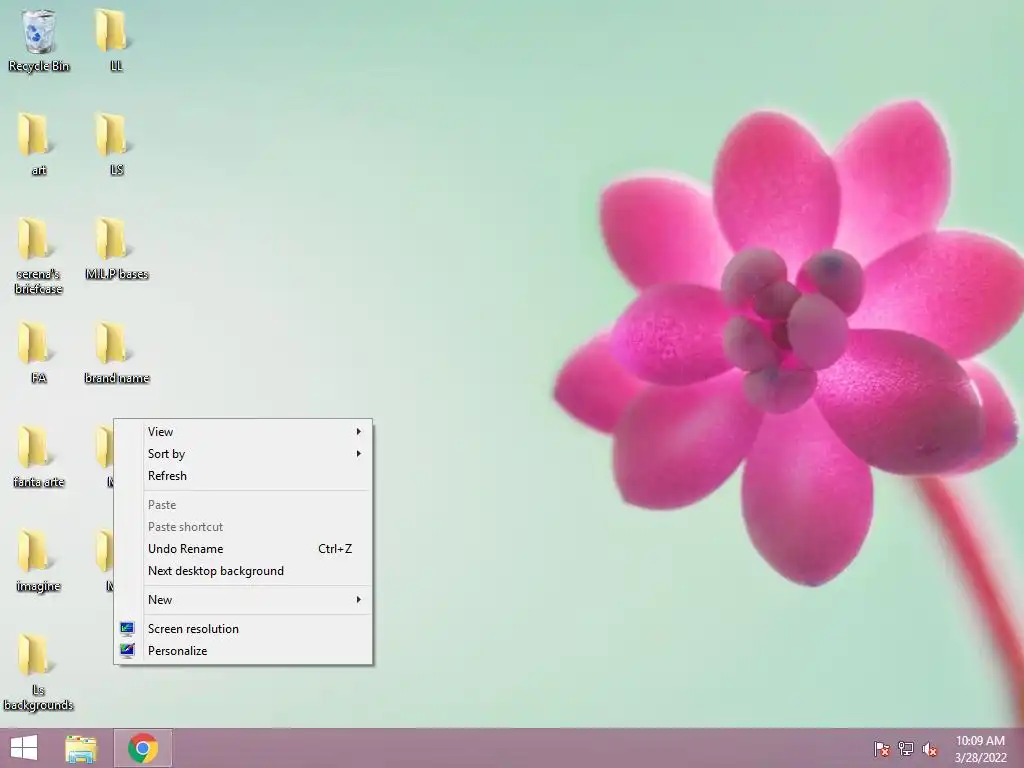Expand the New submenu
The height and width of the screenshot is (768, 1024).
tap(243, 600)
